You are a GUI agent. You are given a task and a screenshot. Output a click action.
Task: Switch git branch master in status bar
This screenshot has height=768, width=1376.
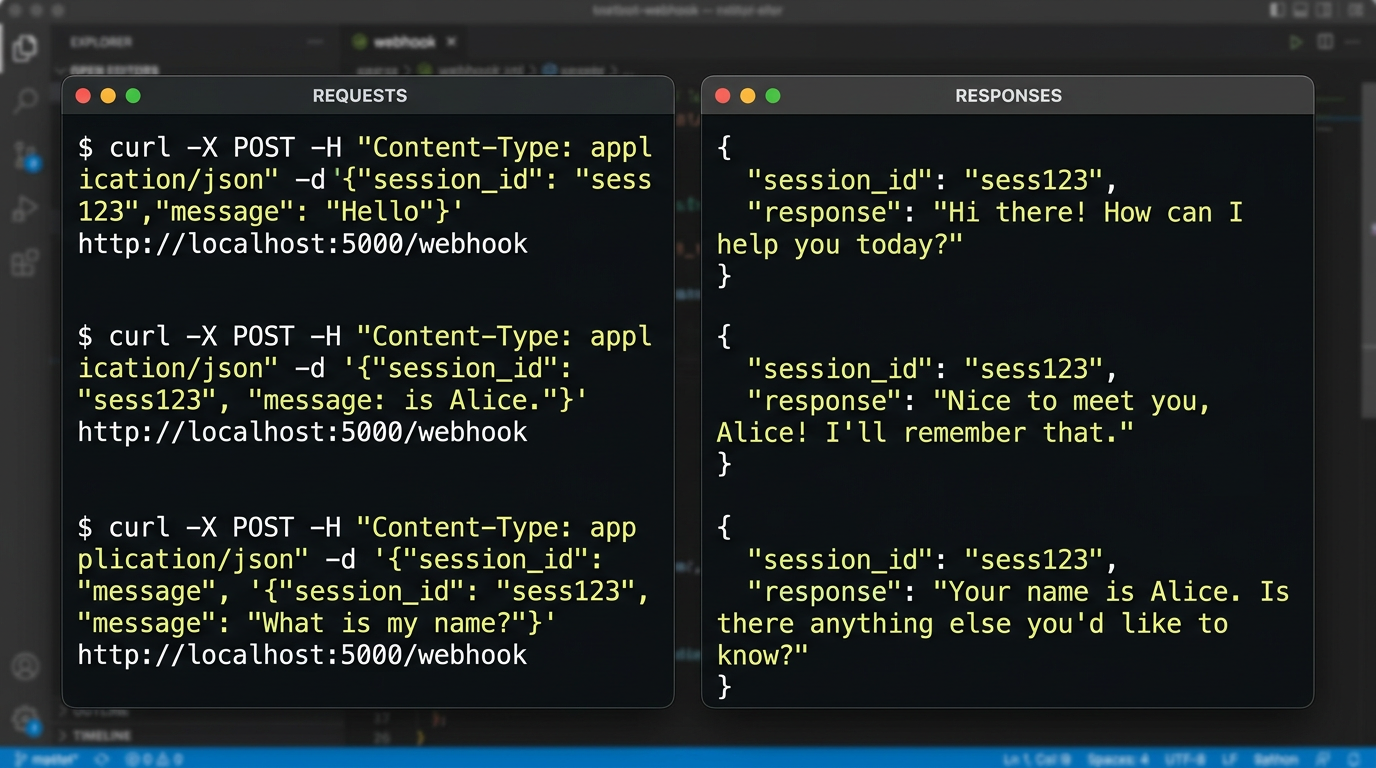pyautogui.click(x=48, y=759)
